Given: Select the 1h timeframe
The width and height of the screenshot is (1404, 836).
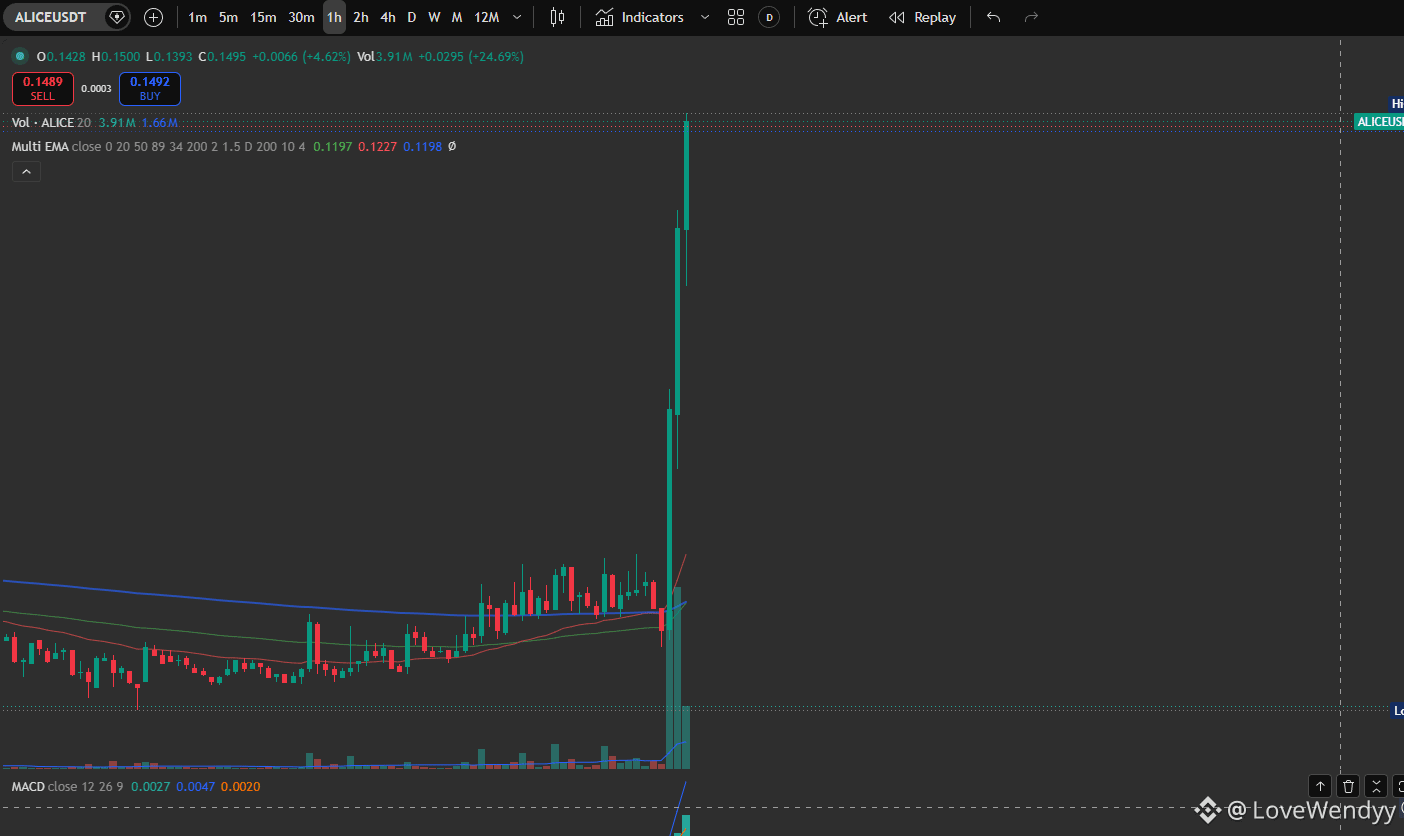Looking at the screenshot, I should 334,17.
